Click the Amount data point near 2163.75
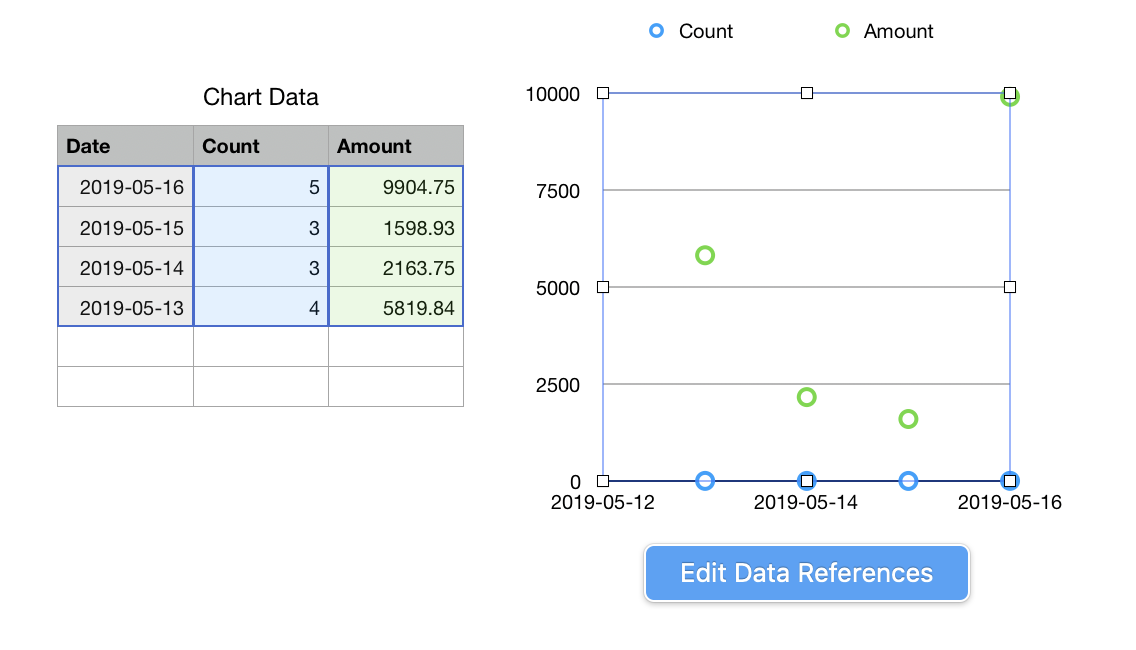This screenshot has height=650, width=1136. [807, 397]
